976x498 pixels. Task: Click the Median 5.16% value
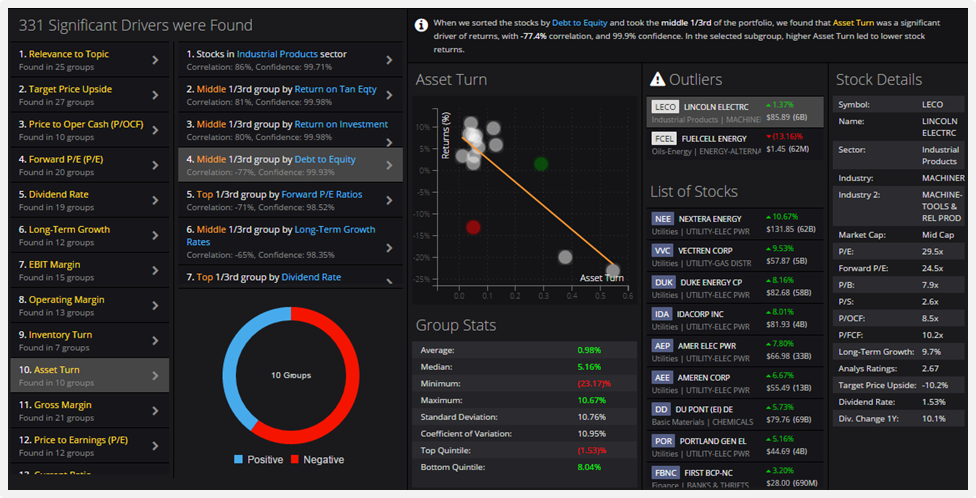(x=589, y=367)
